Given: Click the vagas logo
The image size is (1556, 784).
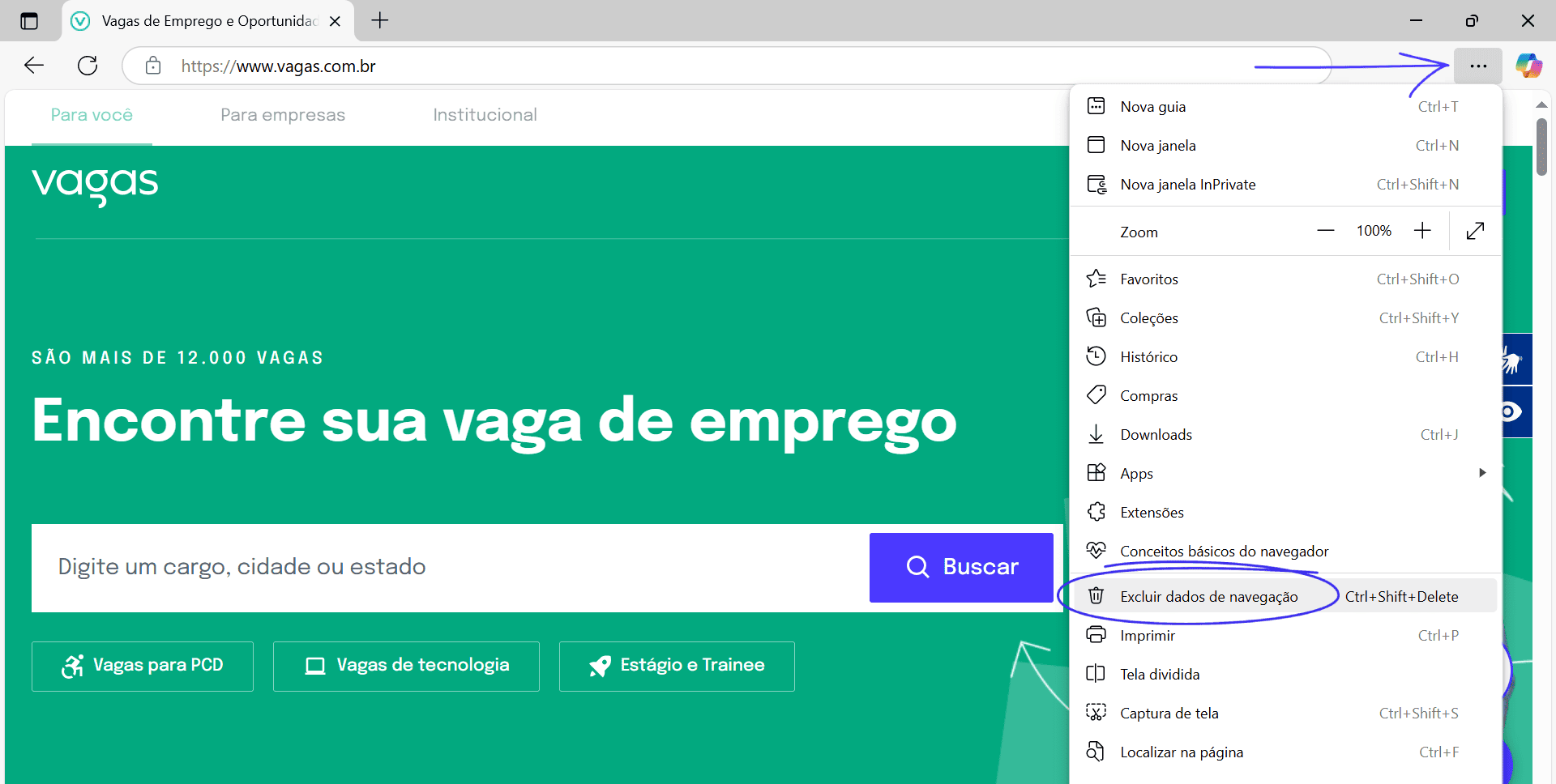Looking at the screenshot, I should pyautogui.click(x=95, y=186).
